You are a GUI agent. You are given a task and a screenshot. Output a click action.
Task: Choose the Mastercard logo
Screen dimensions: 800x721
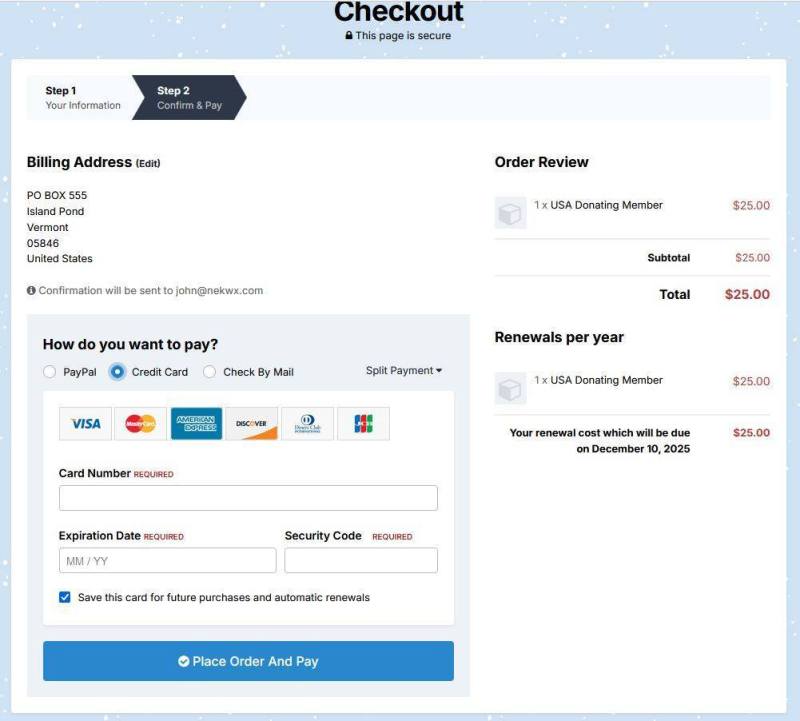140,424
